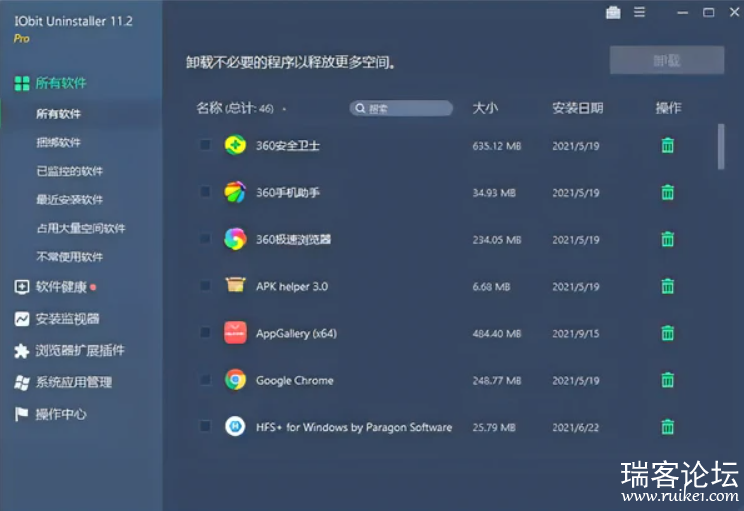This screenshot has height=511, width=744.
Task: Sort by 大小 column header
Action: (x=485, y=108)
